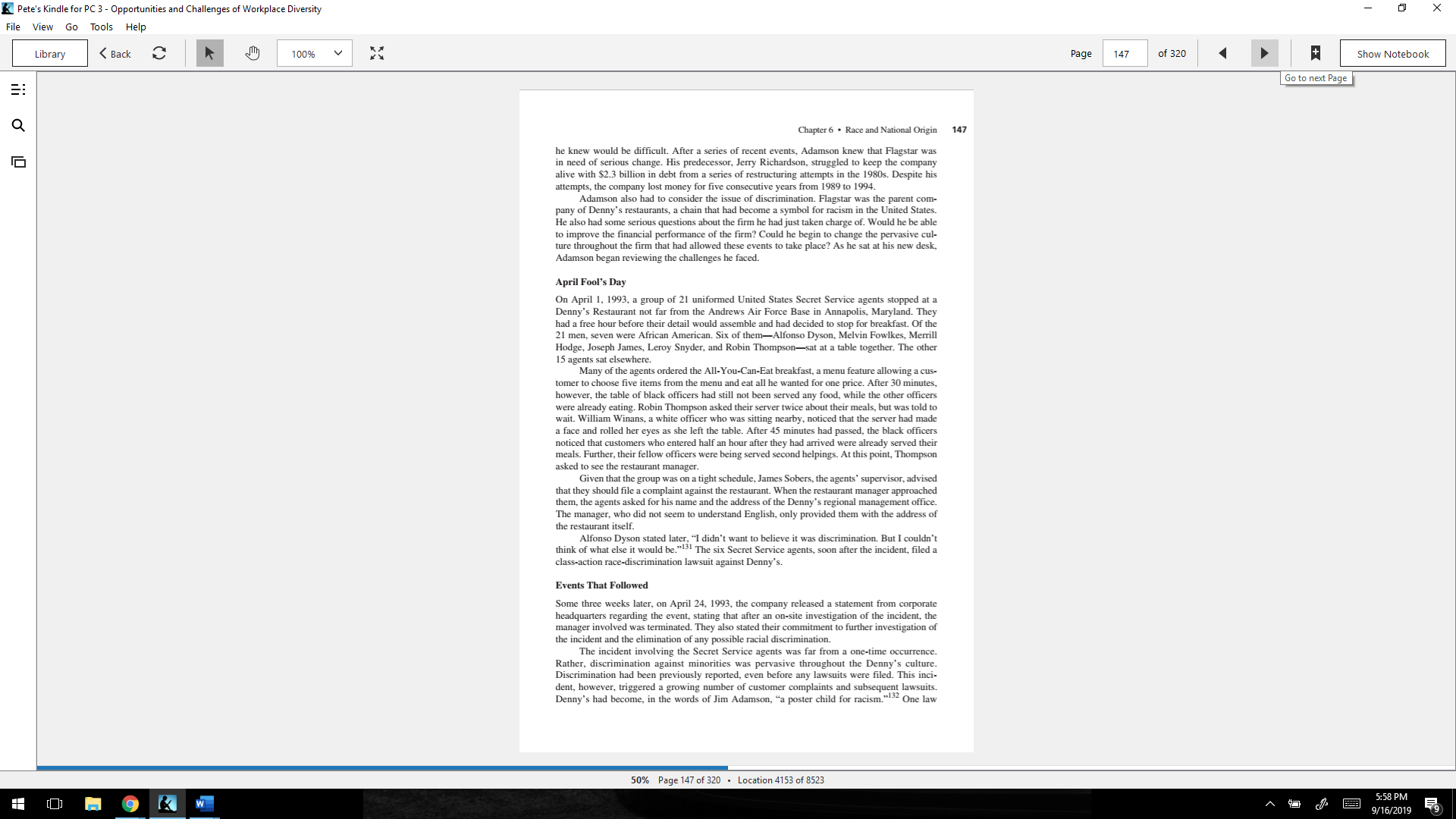Sync the book with refresh icon
The image size is (1456, 819).
159,53
